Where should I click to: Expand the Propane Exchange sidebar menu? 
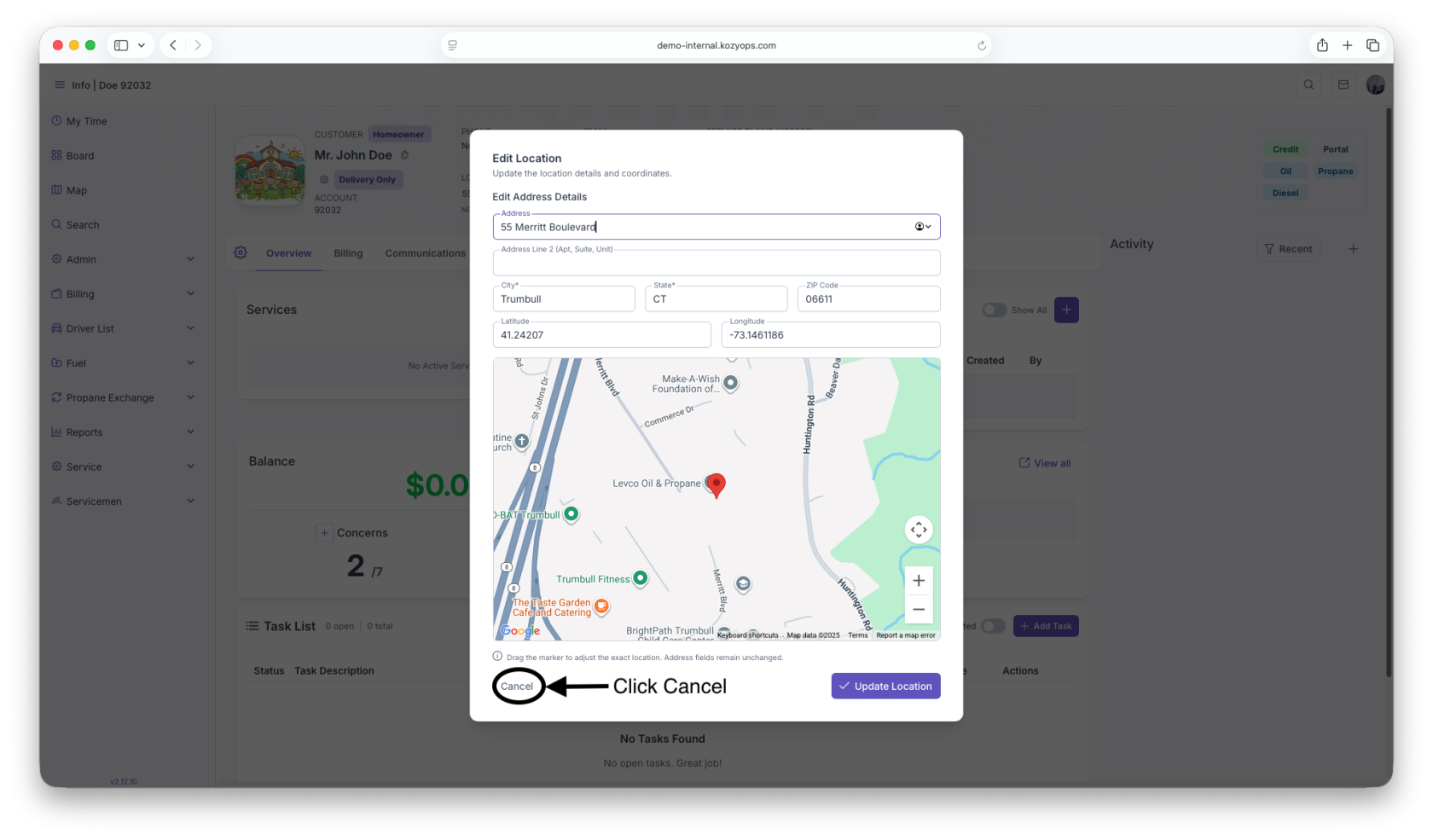(123, 398)
